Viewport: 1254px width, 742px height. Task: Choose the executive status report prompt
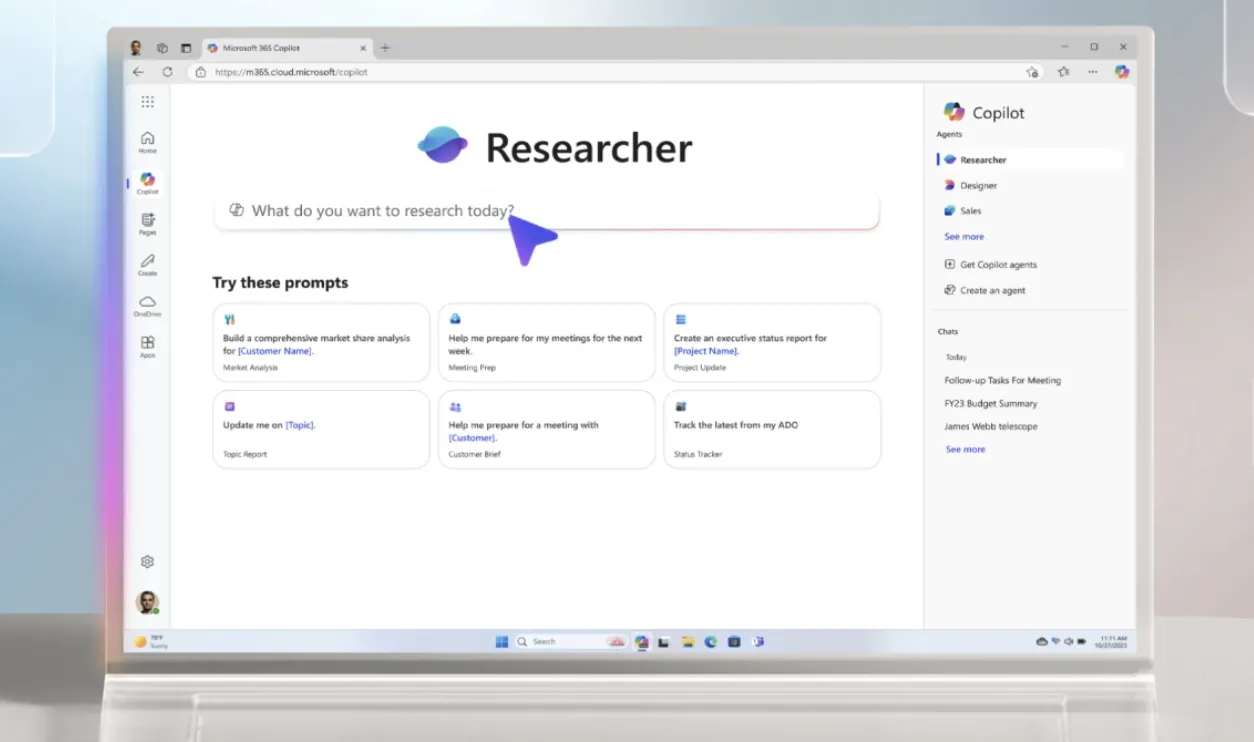pos(772,343)
